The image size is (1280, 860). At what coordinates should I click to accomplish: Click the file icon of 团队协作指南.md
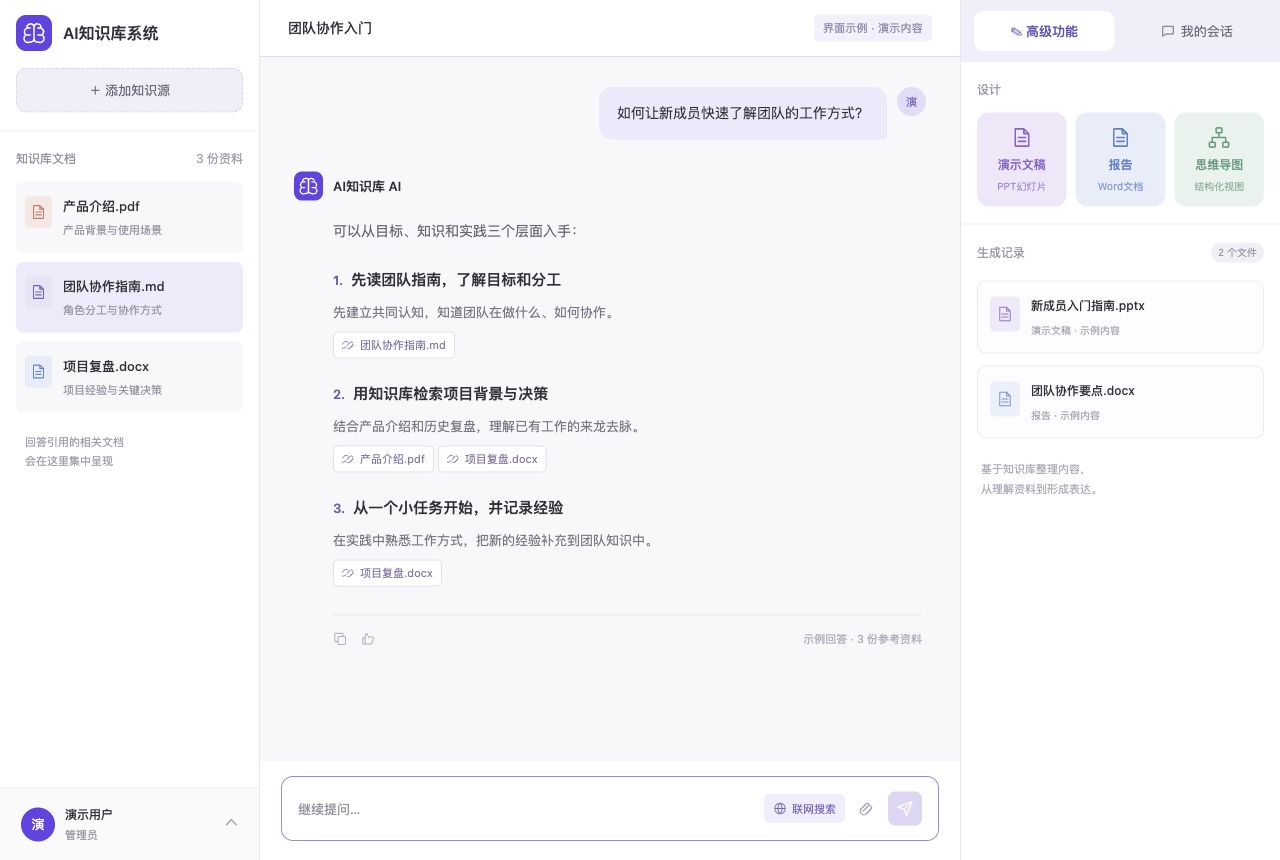38,292
